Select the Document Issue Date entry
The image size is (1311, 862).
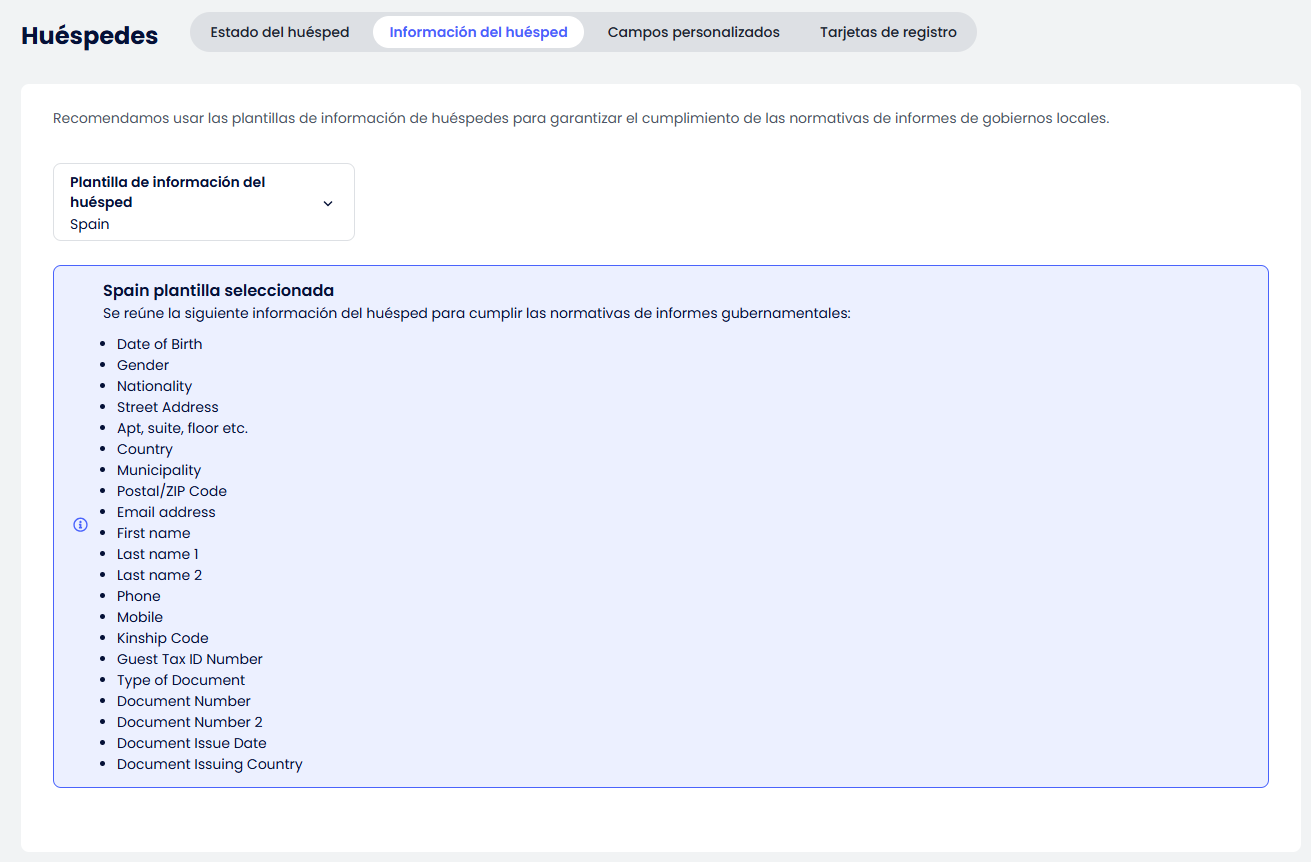coord(191,743)
